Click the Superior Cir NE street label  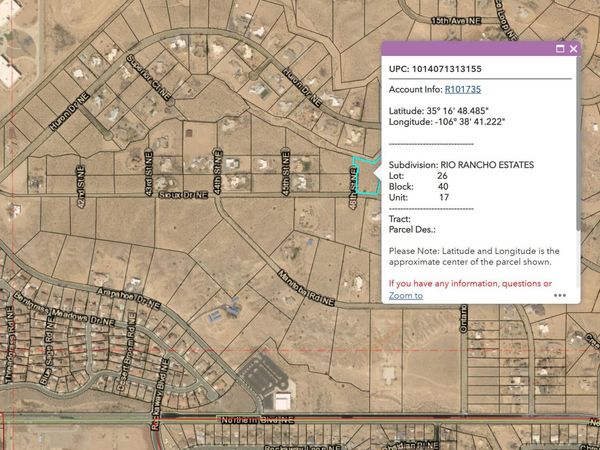point(148,78)
